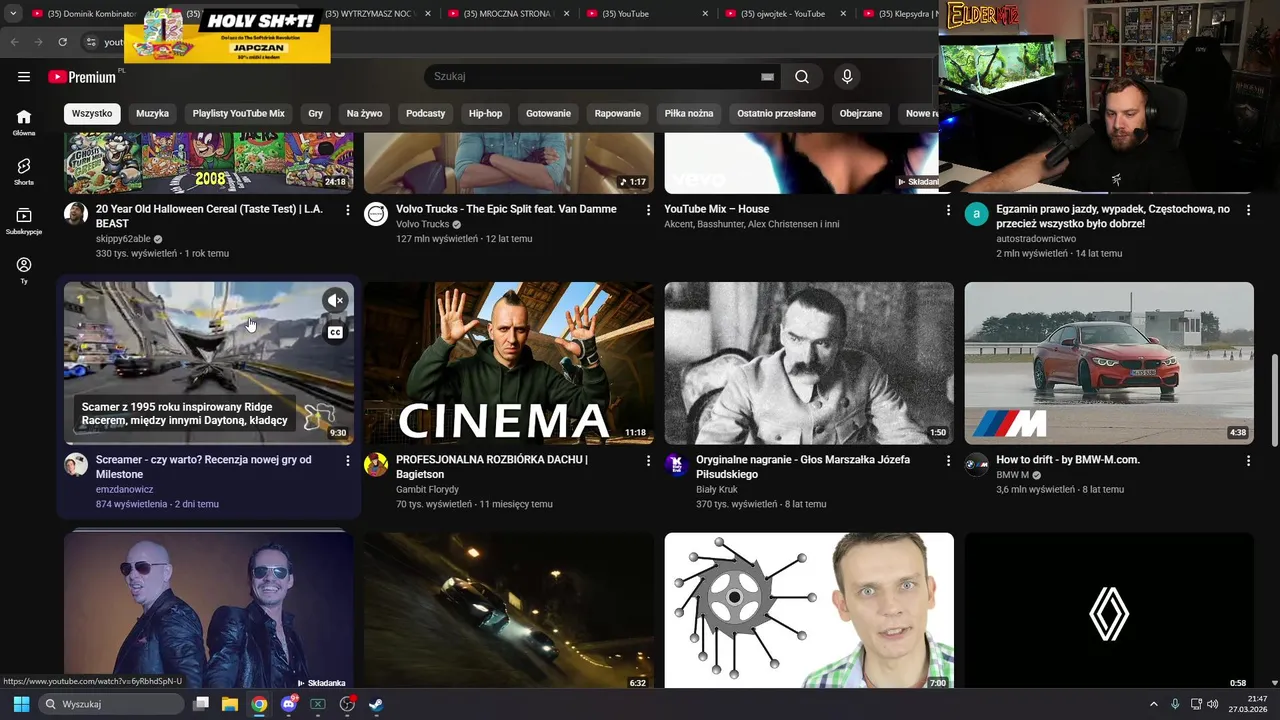Open autostradownictwo channel avatar
This screenshot has height=720, width=1280.
pos(976,213)
